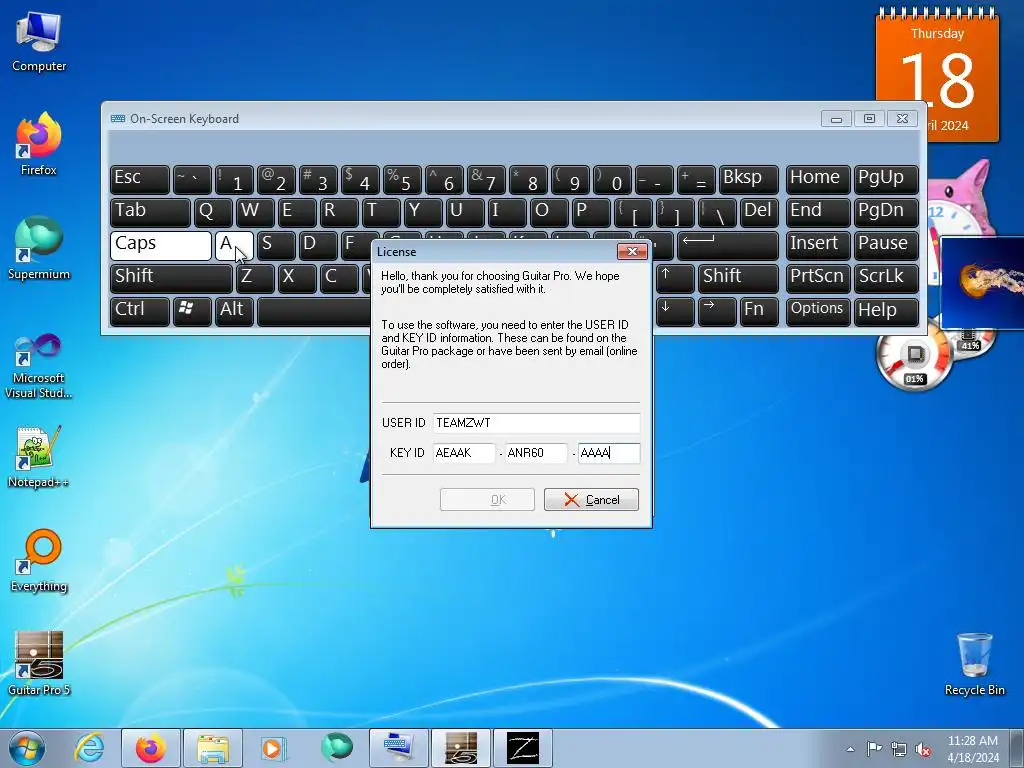Click the Insert key on keyboard

pos(818,245)
